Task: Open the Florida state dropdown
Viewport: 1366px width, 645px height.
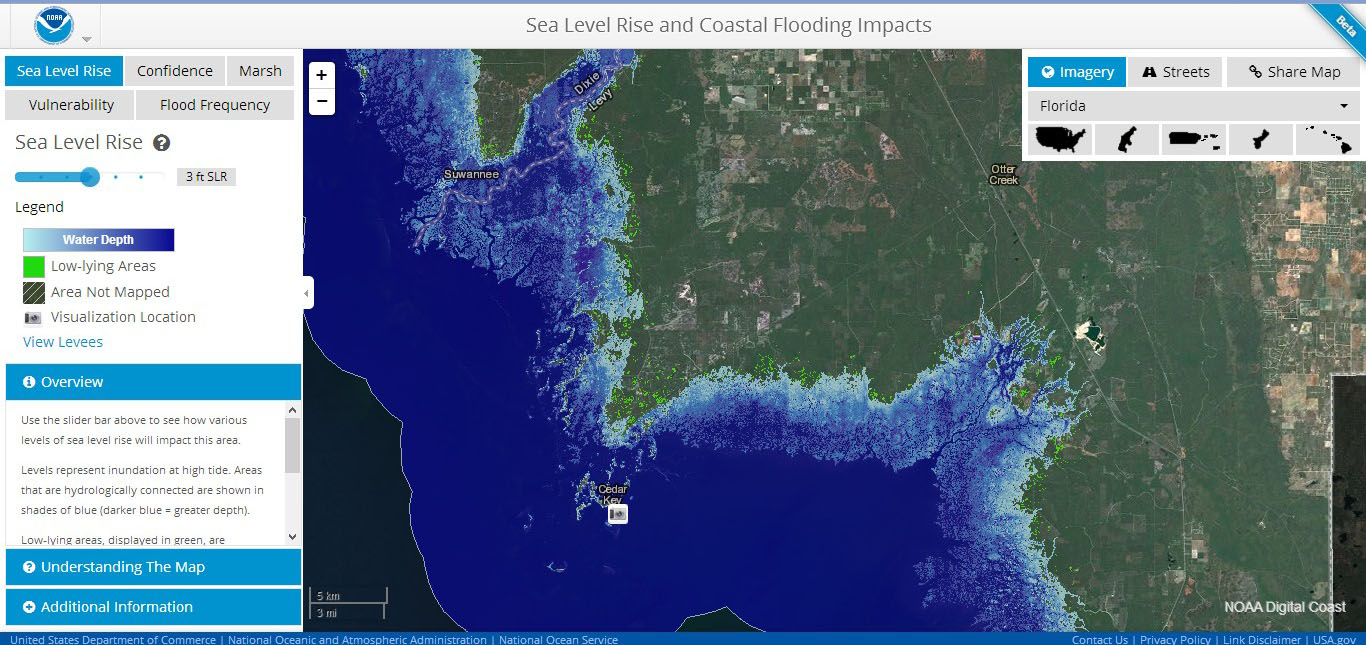Action: click(x=1193, y=106)
